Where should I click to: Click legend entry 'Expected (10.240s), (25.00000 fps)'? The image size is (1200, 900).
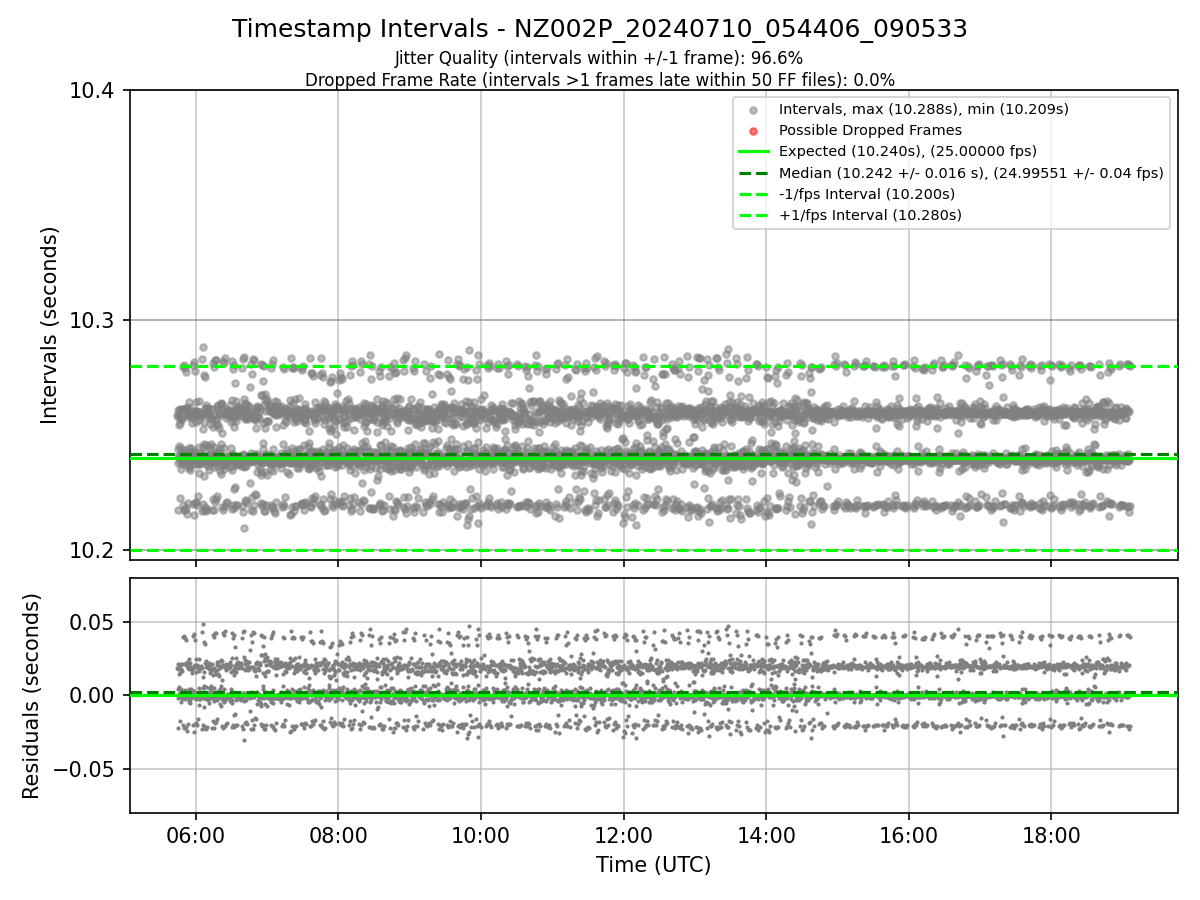pos(908,151)
